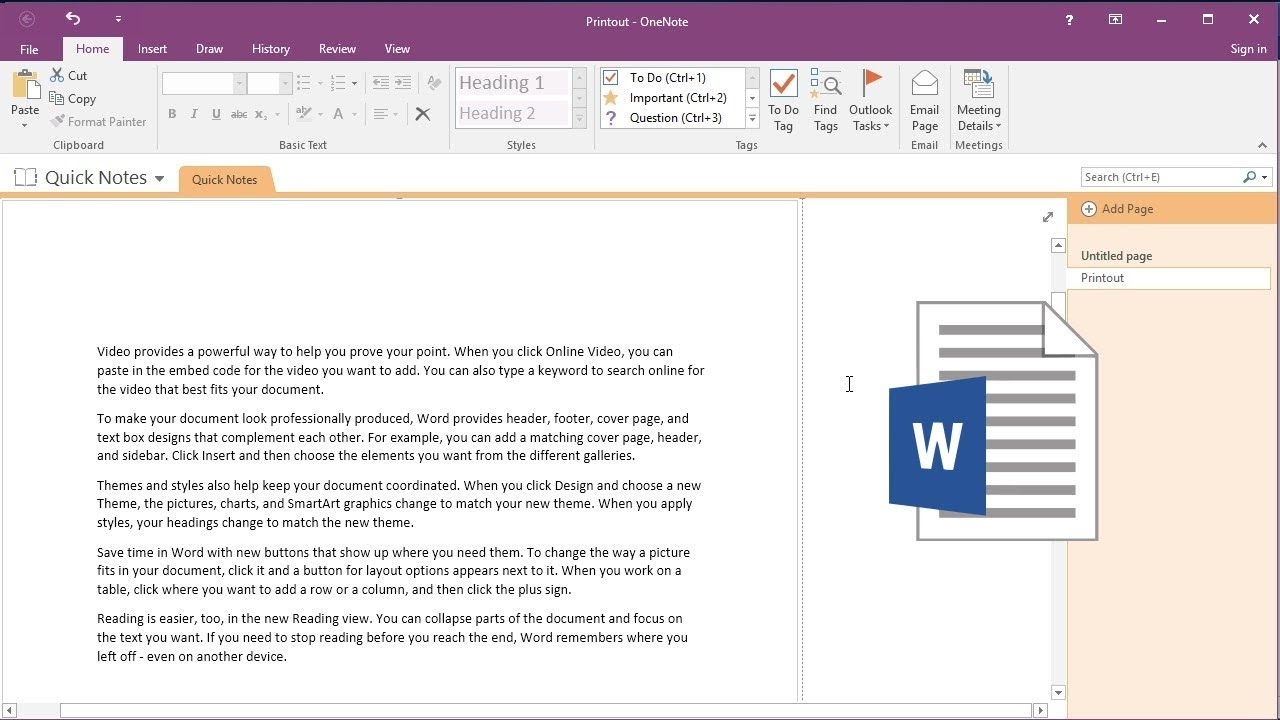Screen dimensions: 1280x720
Task: Open Find Tags pane
Action: tap(826, 100)
